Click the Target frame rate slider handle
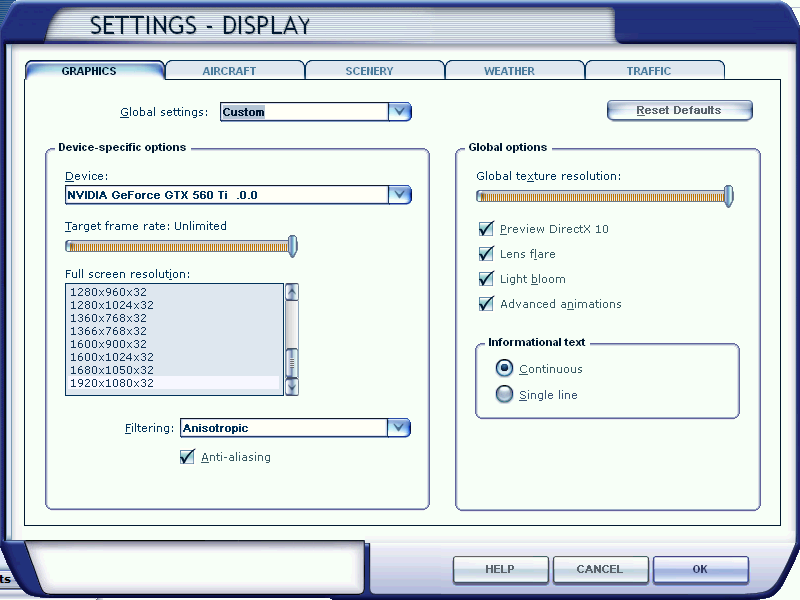 (293, 246)
